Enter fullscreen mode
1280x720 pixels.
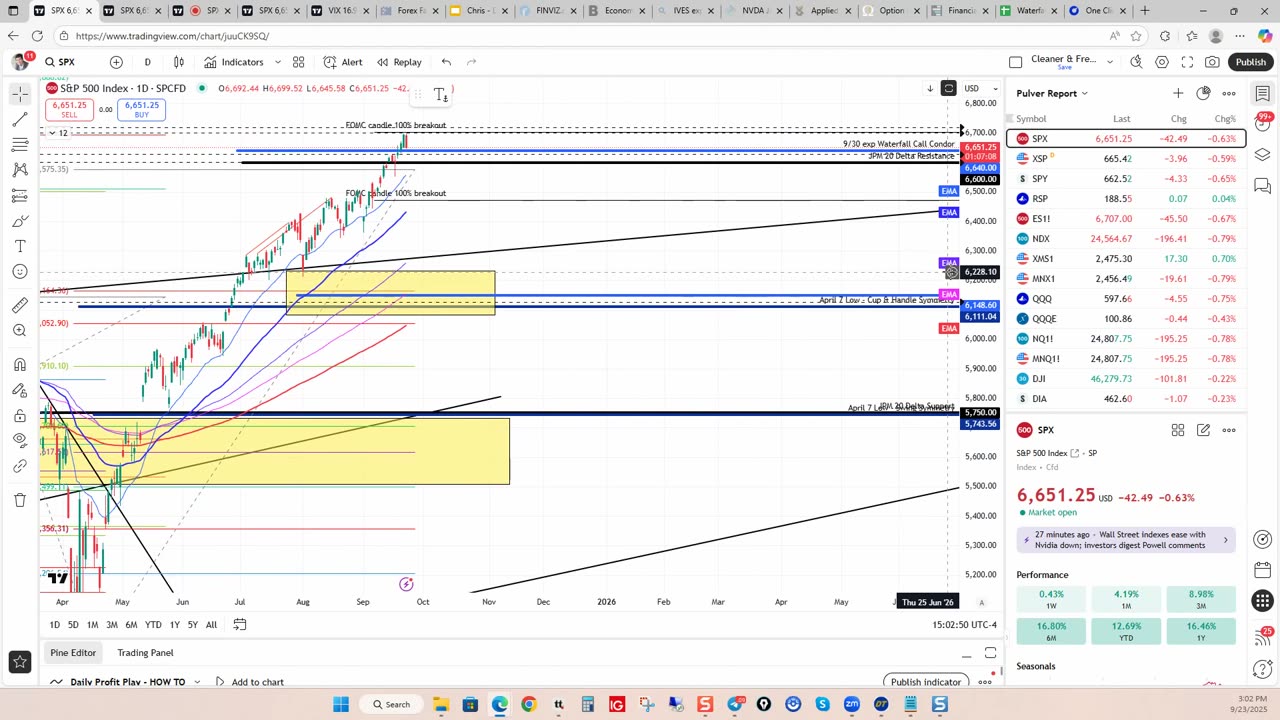(x=1187, y=62)
